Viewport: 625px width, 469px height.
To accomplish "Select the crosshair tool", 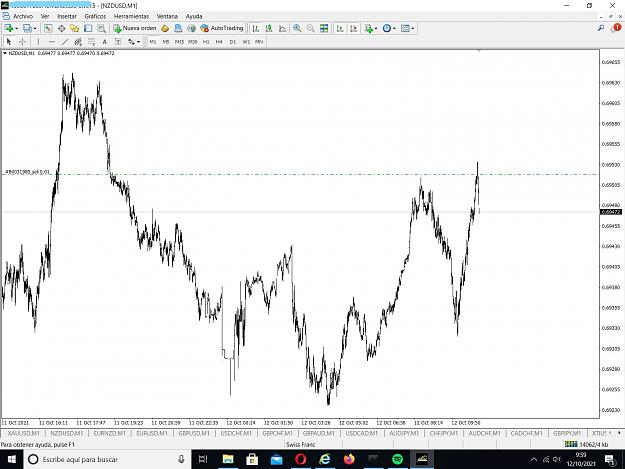I will [x=23, y=41].
